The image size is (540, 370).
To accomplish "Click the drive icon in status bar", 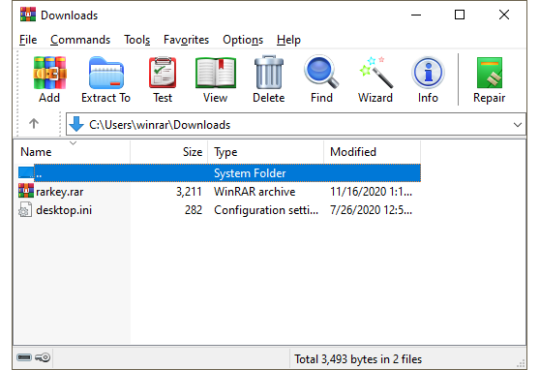I will point(24,357).
